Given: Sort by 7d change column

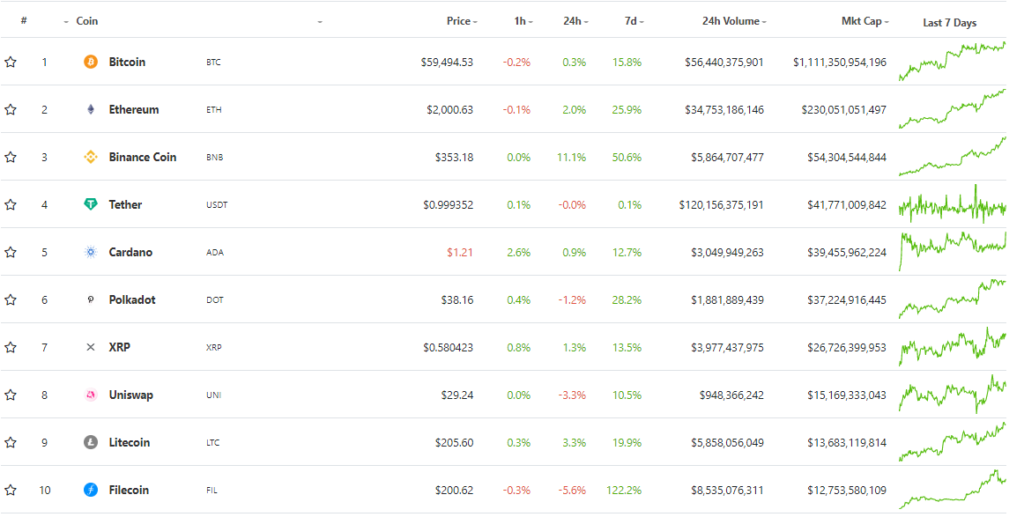Looking at the screenshot, I should click(633, 21).
